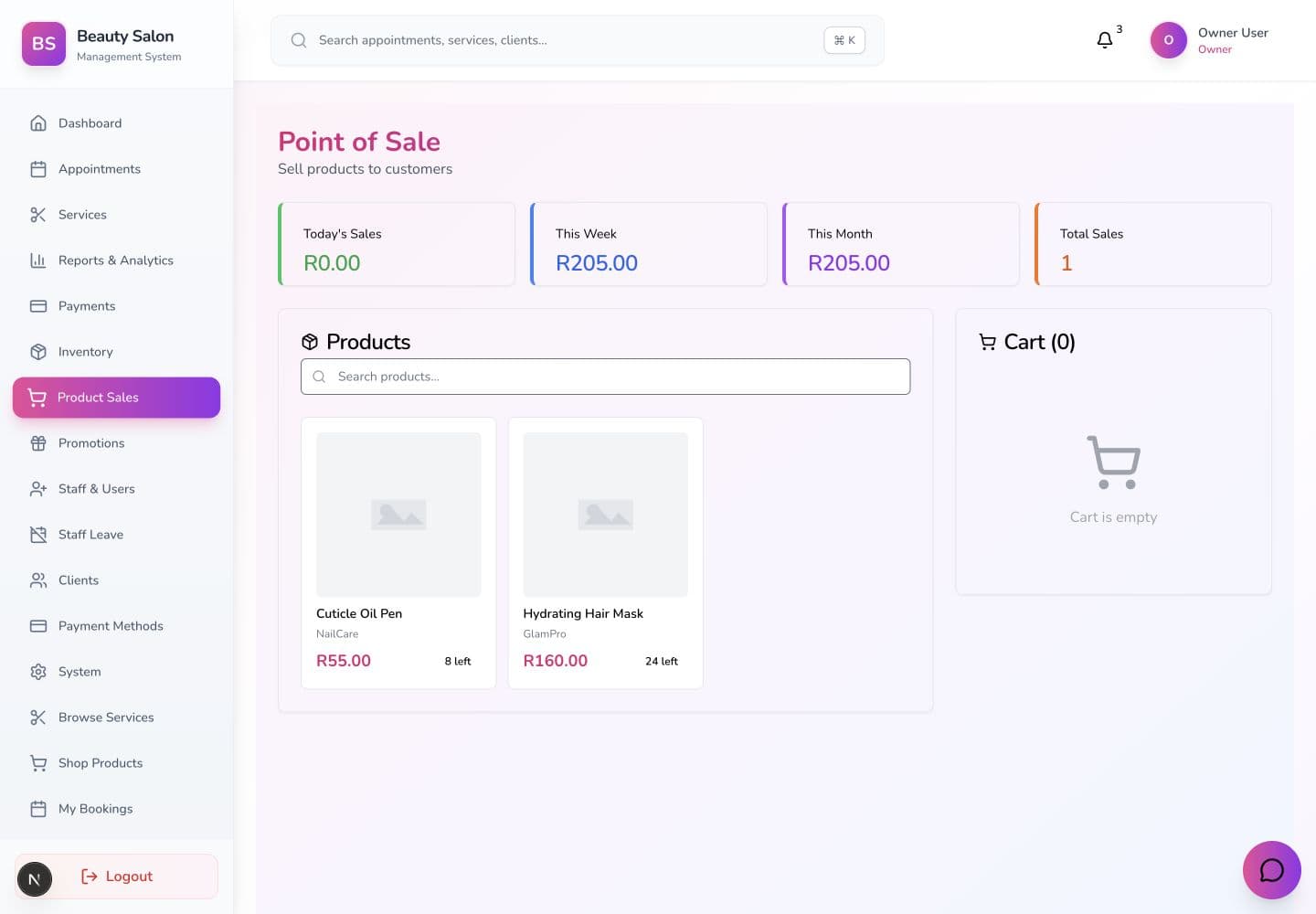Click the Staff Leave calendar-off icon

pos(38,535)
